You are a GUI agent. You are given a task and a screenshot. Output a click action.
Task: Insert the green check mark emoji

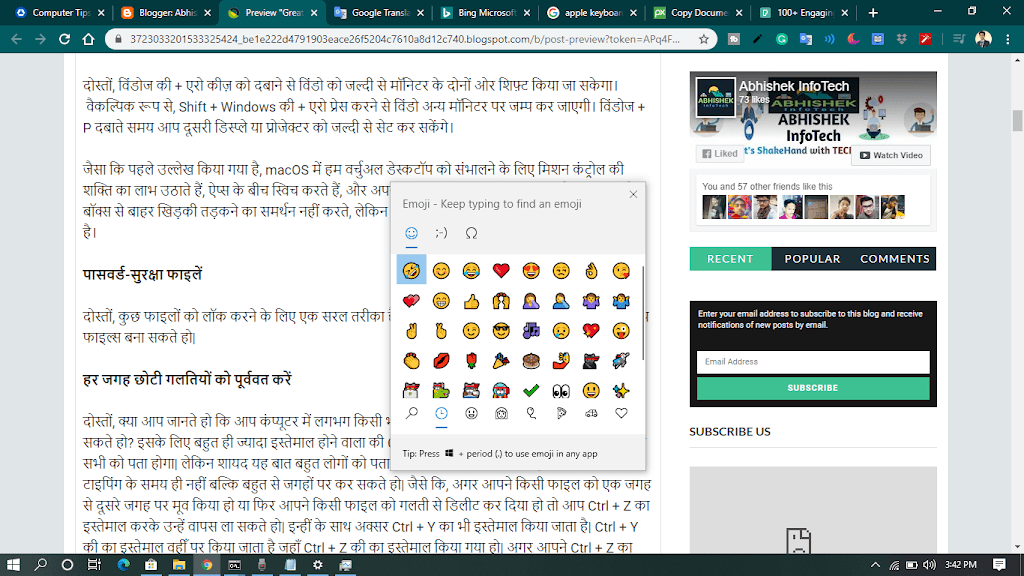click(x=532, y=389)
